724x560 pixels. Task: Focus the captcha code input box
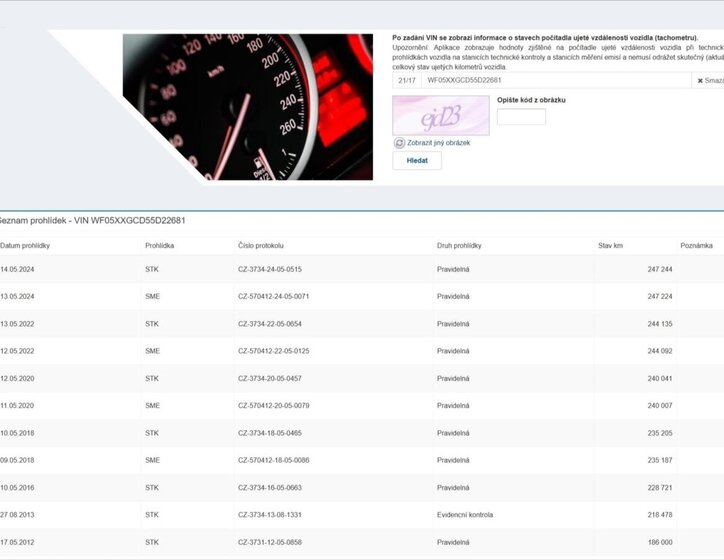521,117
